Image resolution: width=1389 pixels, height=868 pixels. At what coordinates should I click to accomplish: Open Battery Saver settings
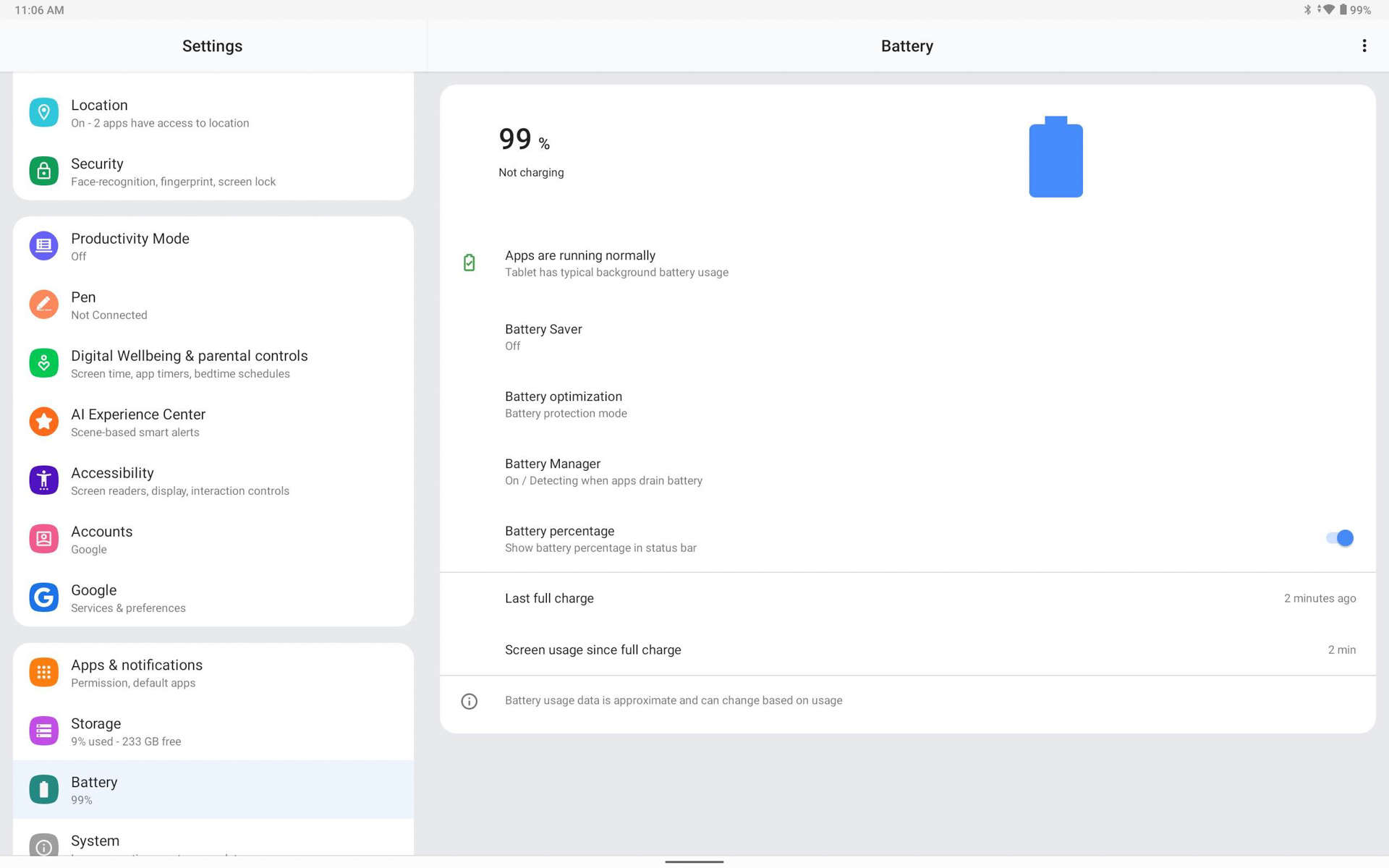click(x=543, y=337)
